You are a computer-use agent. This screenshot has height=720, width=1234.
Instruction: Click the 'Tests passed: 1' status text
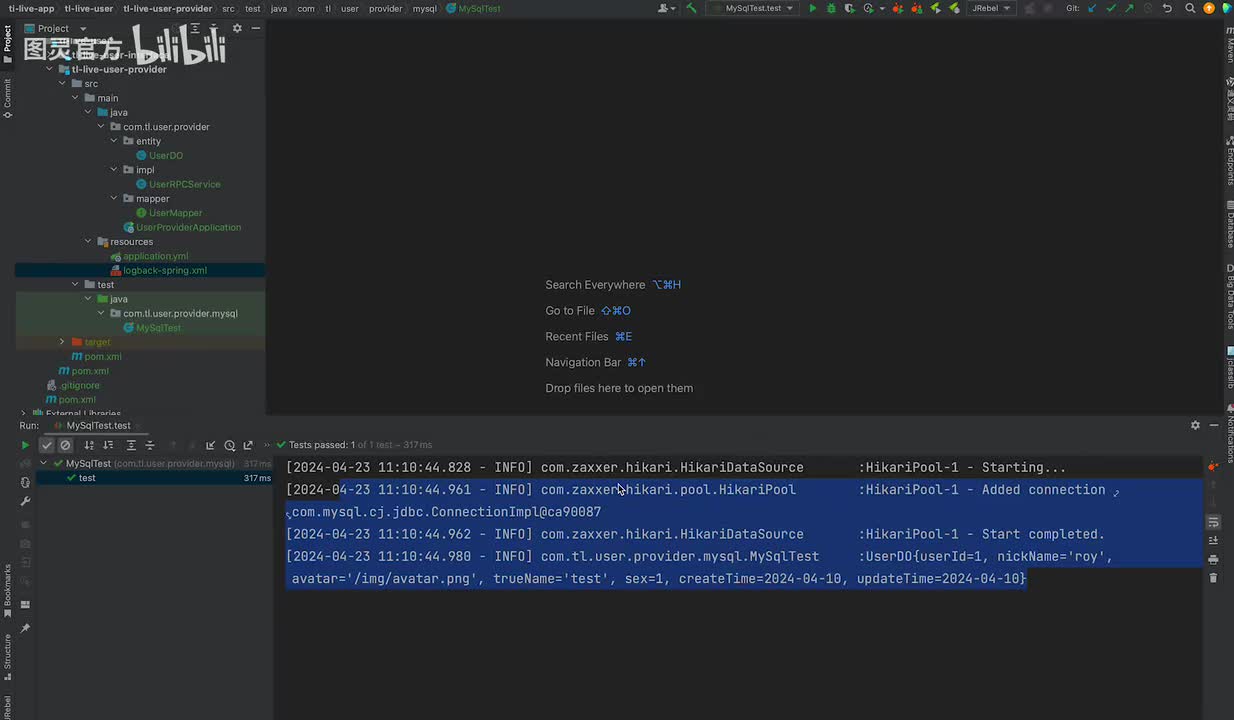pyautogui.click(x=322, y=445)
